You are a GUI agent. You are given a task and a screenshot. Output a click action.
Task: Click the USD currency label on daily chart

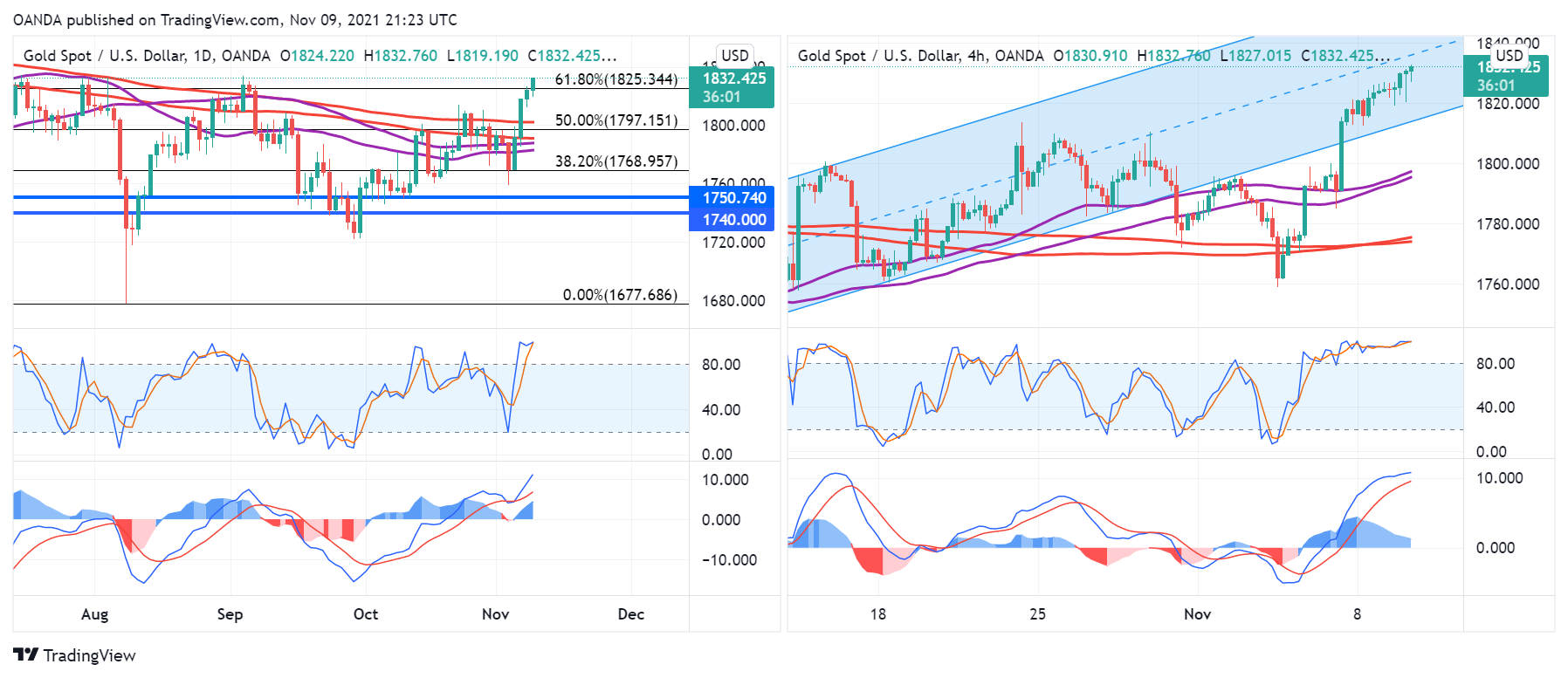pyautogui.click(x=735, y=55)
